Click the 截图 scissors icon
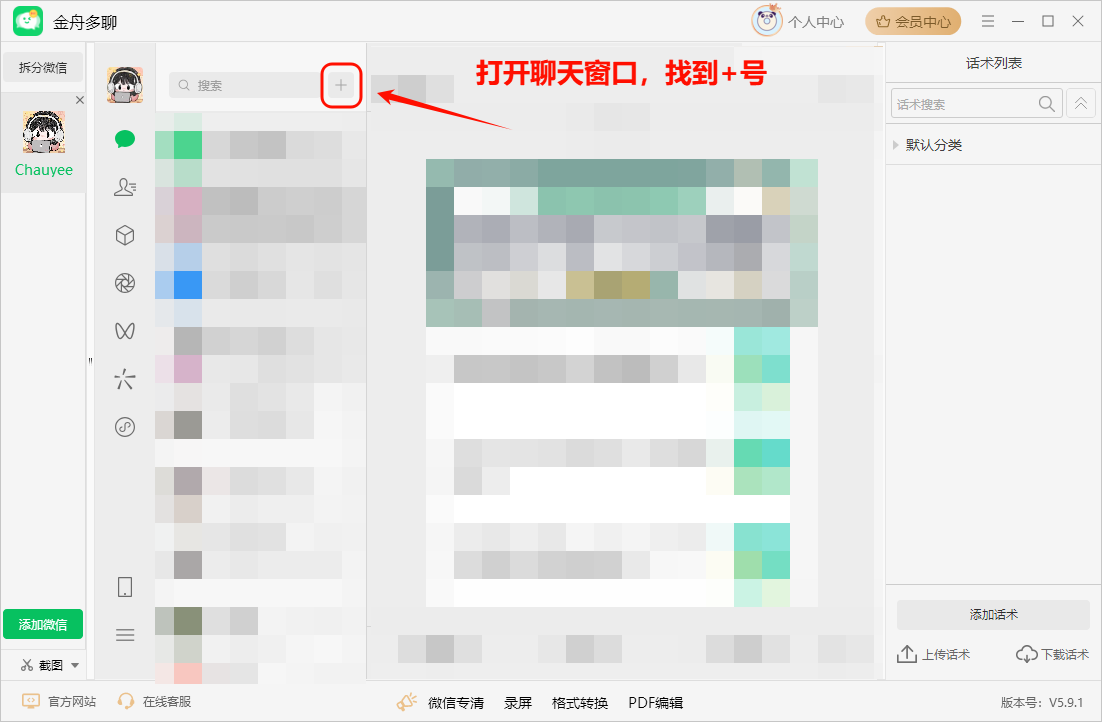1102x722 pixels. tap(27, 665)
